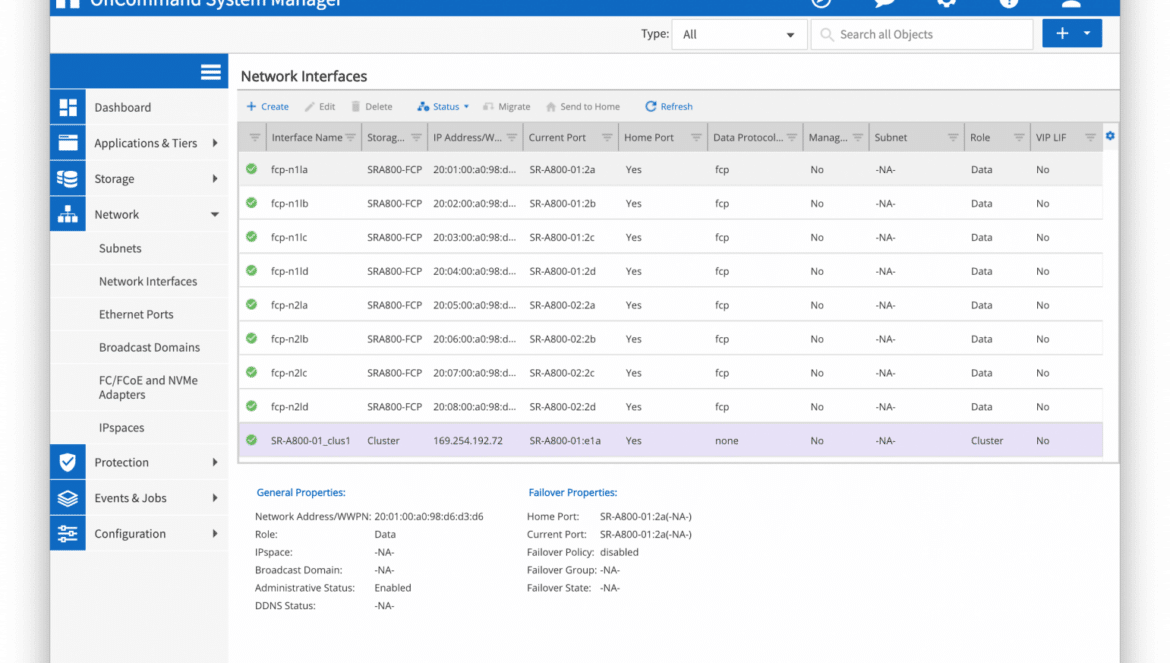The height and width of the screenshot is (663, 1170).
Task: Click the Storage disk stack icon
Action: (68, 179)
